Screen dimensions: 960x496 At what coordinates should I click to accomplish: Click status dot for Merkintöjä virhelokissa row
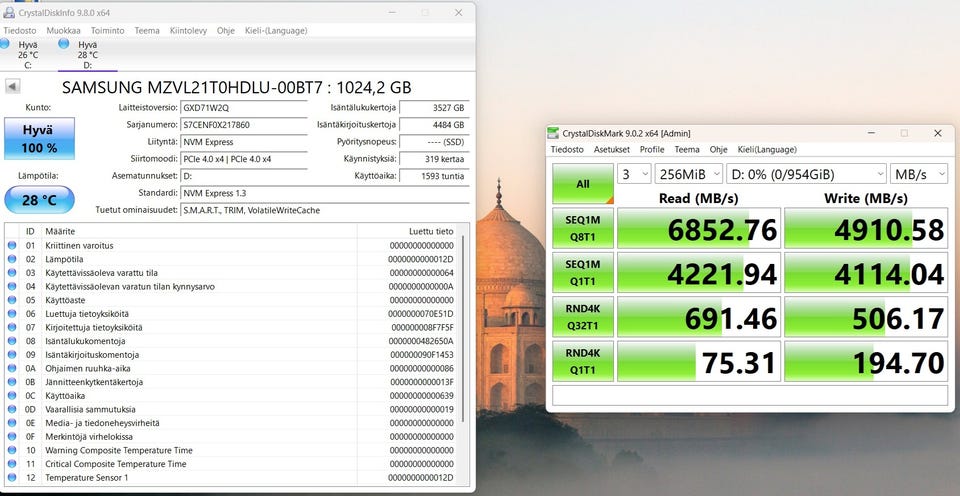[12, 437]
